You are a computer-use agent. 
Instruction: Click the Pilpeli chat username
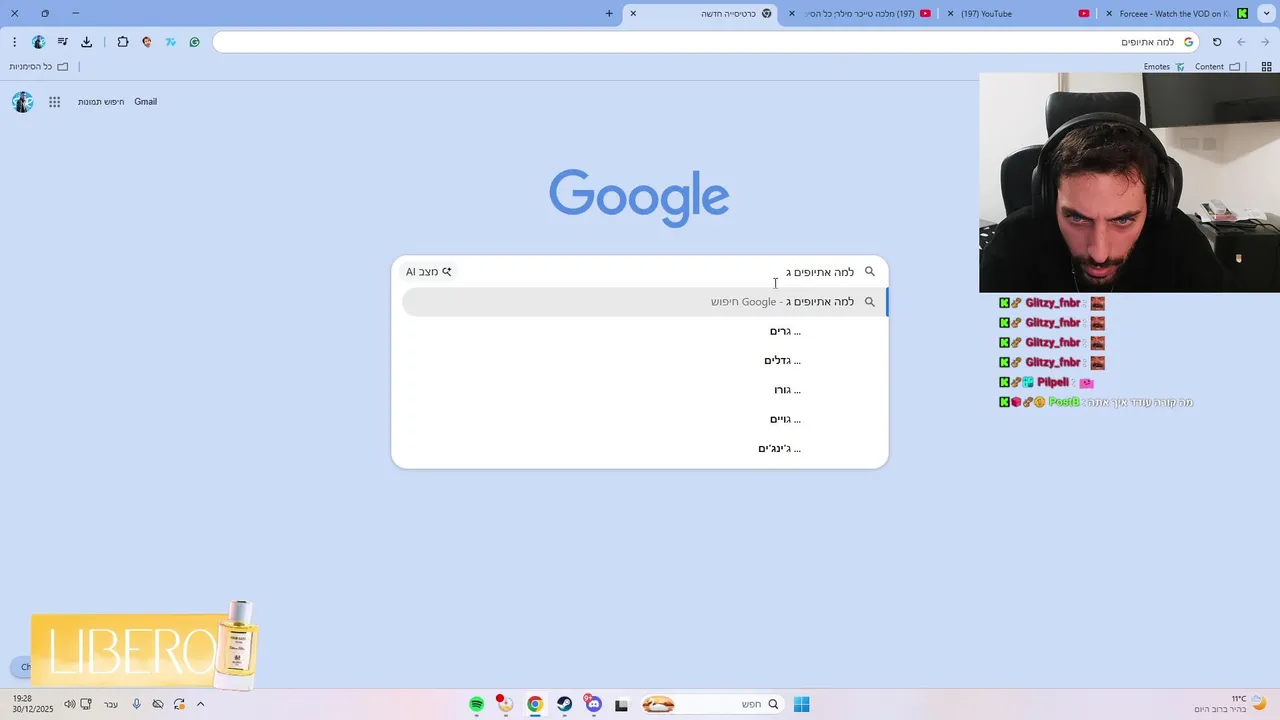tap(1053, 382)
